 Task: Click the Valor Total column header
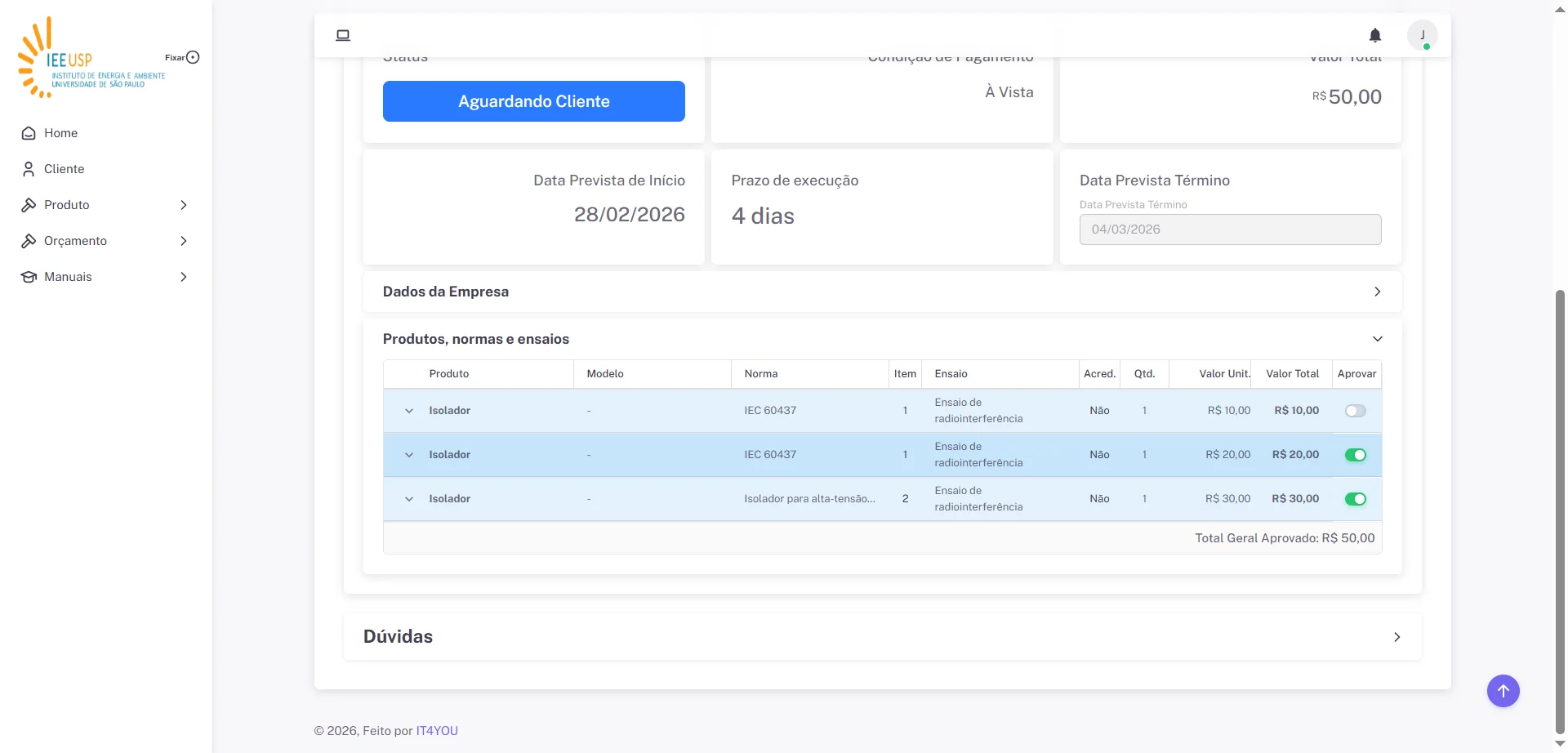pos(1293,374)
